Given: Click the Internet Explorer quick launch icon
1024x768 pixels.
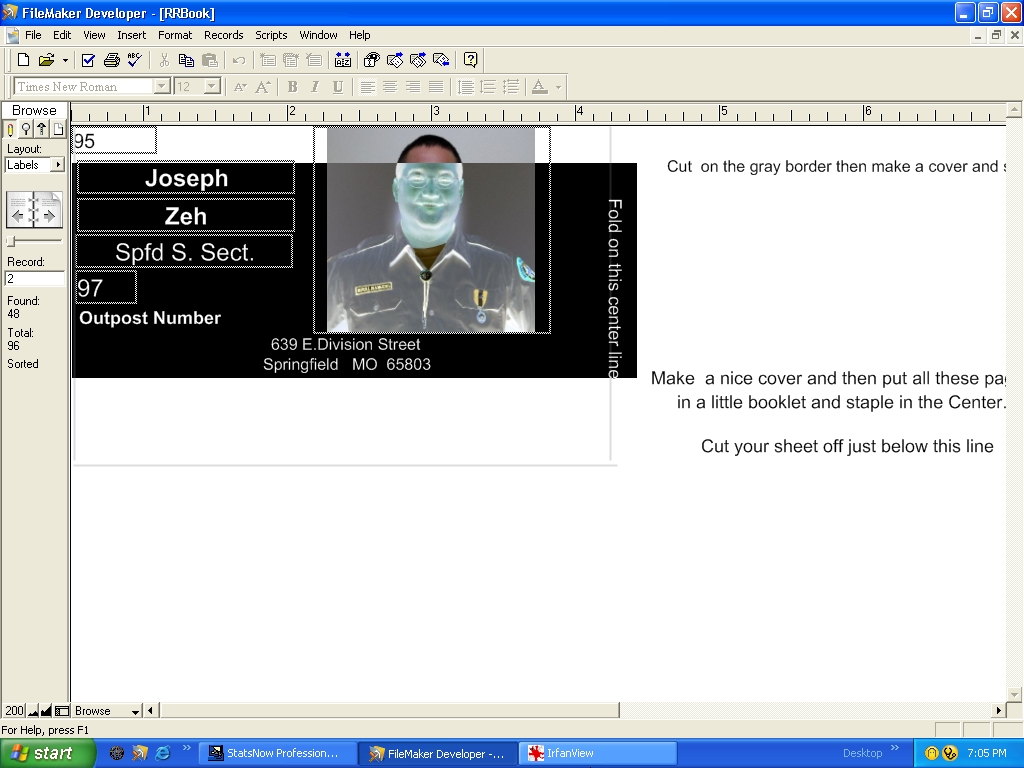Looking at the screenshot, I should [163, 754].
